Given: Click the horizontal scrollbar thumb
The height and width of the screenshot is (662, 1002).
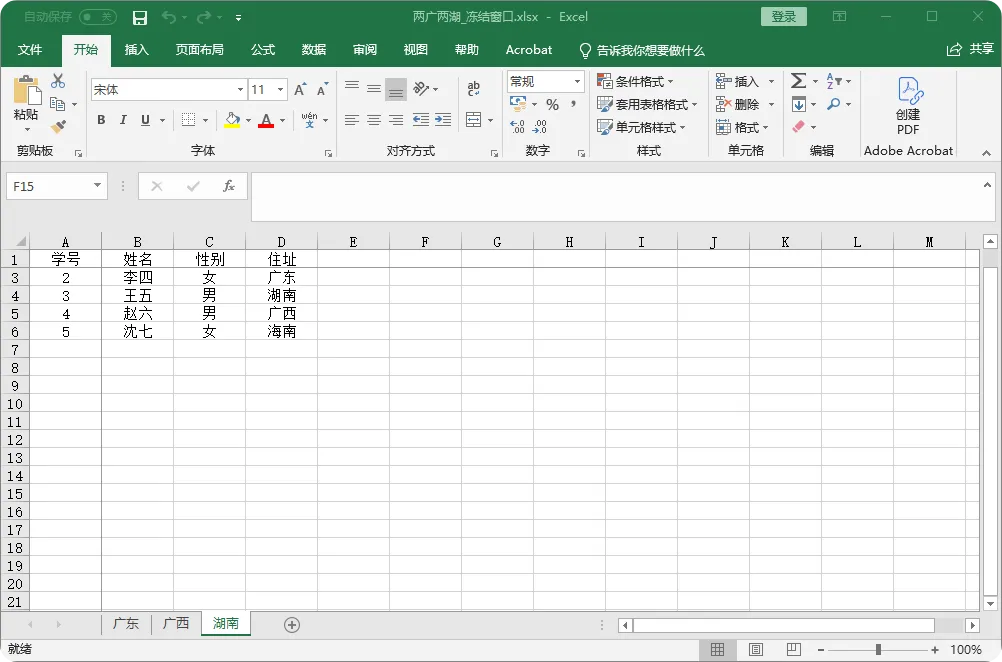Looking at the screenshot, I should tap(784, 625).
